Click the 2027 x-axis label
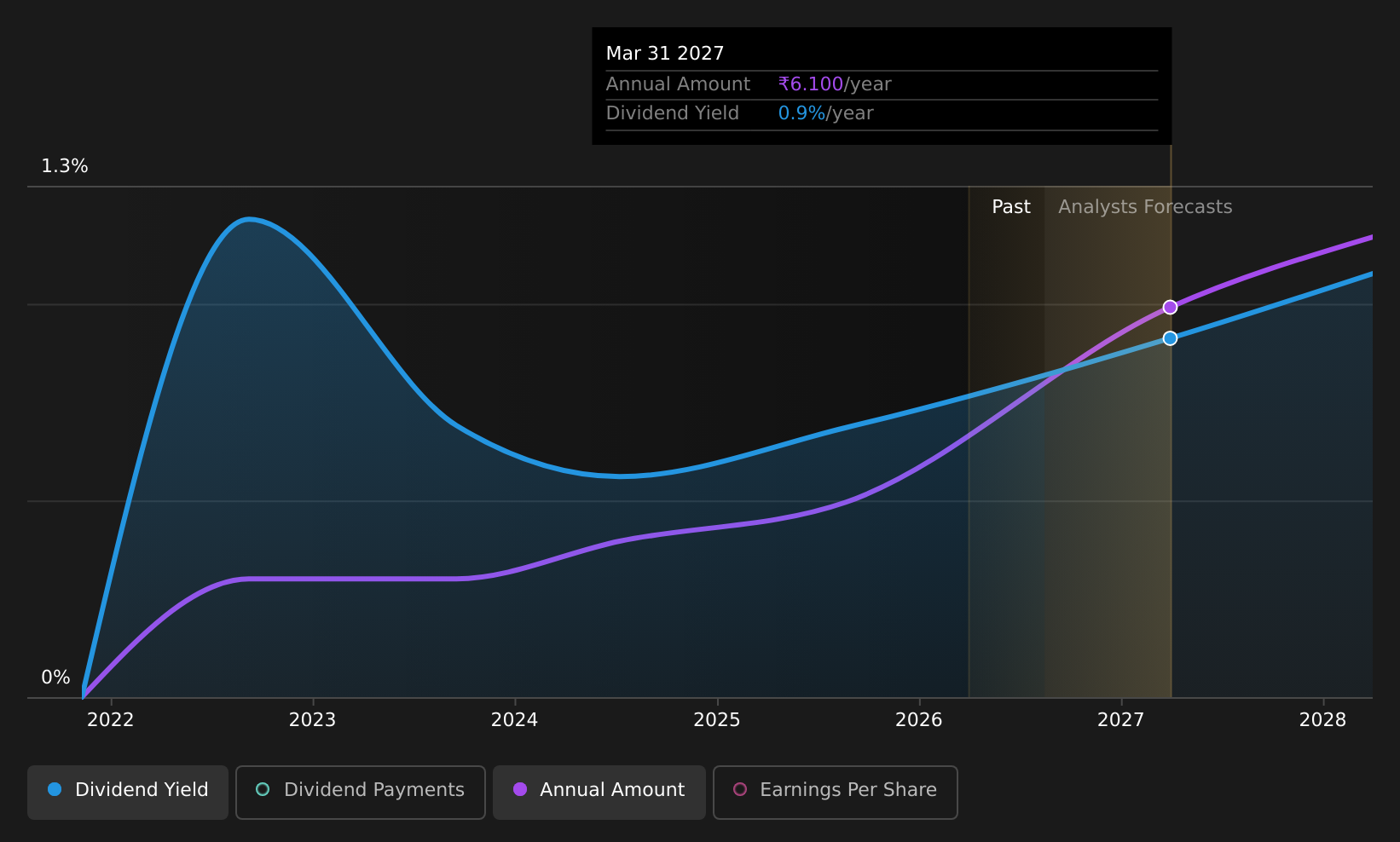Screen dimensions: 1400x842 click(1121, 720)
